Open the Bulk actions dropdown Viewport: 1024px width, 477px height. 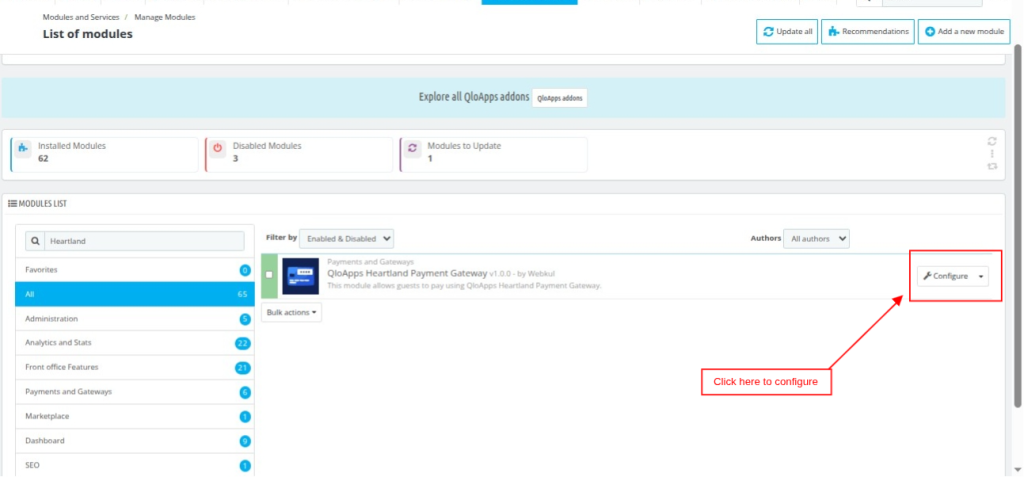pyautogui.click(x=291, y=312)
